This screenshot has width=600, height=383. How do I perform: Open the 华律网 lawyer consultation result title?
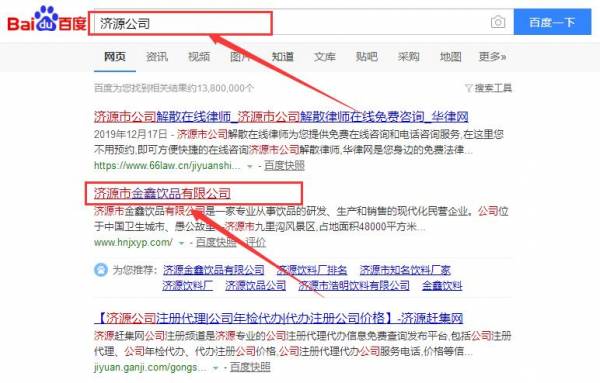click(x=281, y=117)
